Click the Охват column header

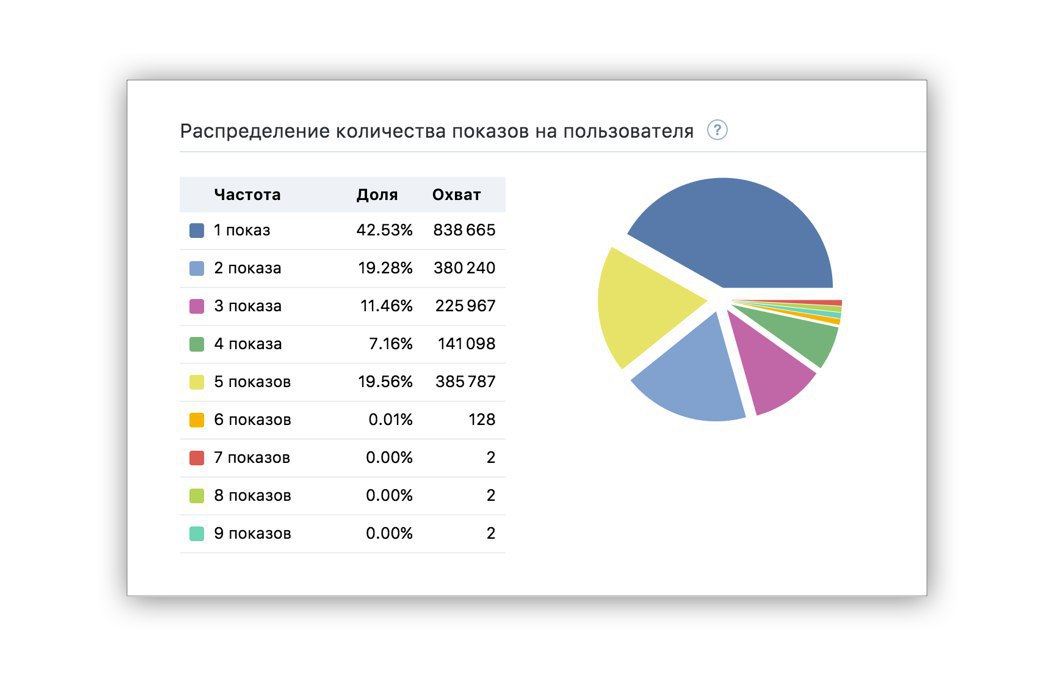click(456, 195)
